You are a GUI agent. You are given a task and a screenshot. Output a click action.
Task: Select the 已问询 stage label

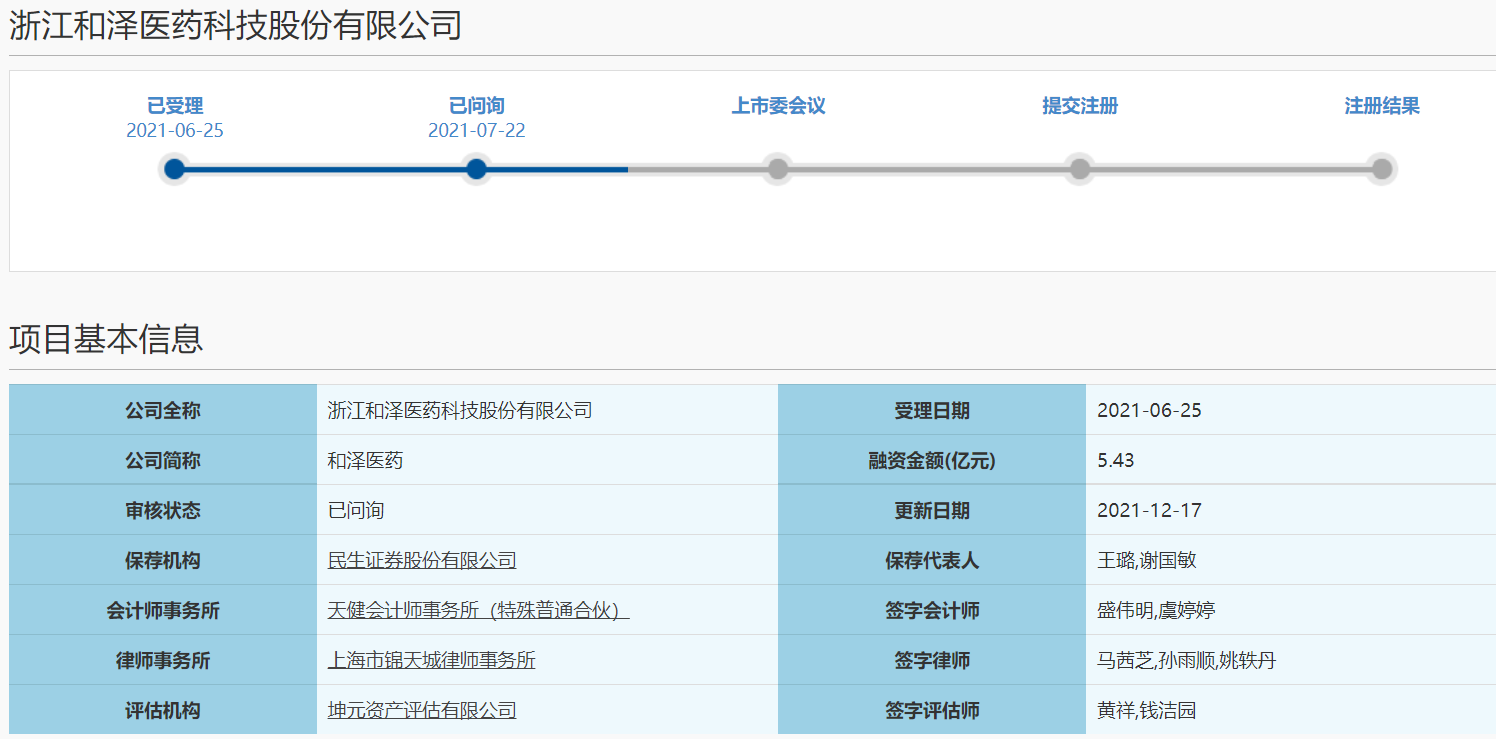point(477,106)
